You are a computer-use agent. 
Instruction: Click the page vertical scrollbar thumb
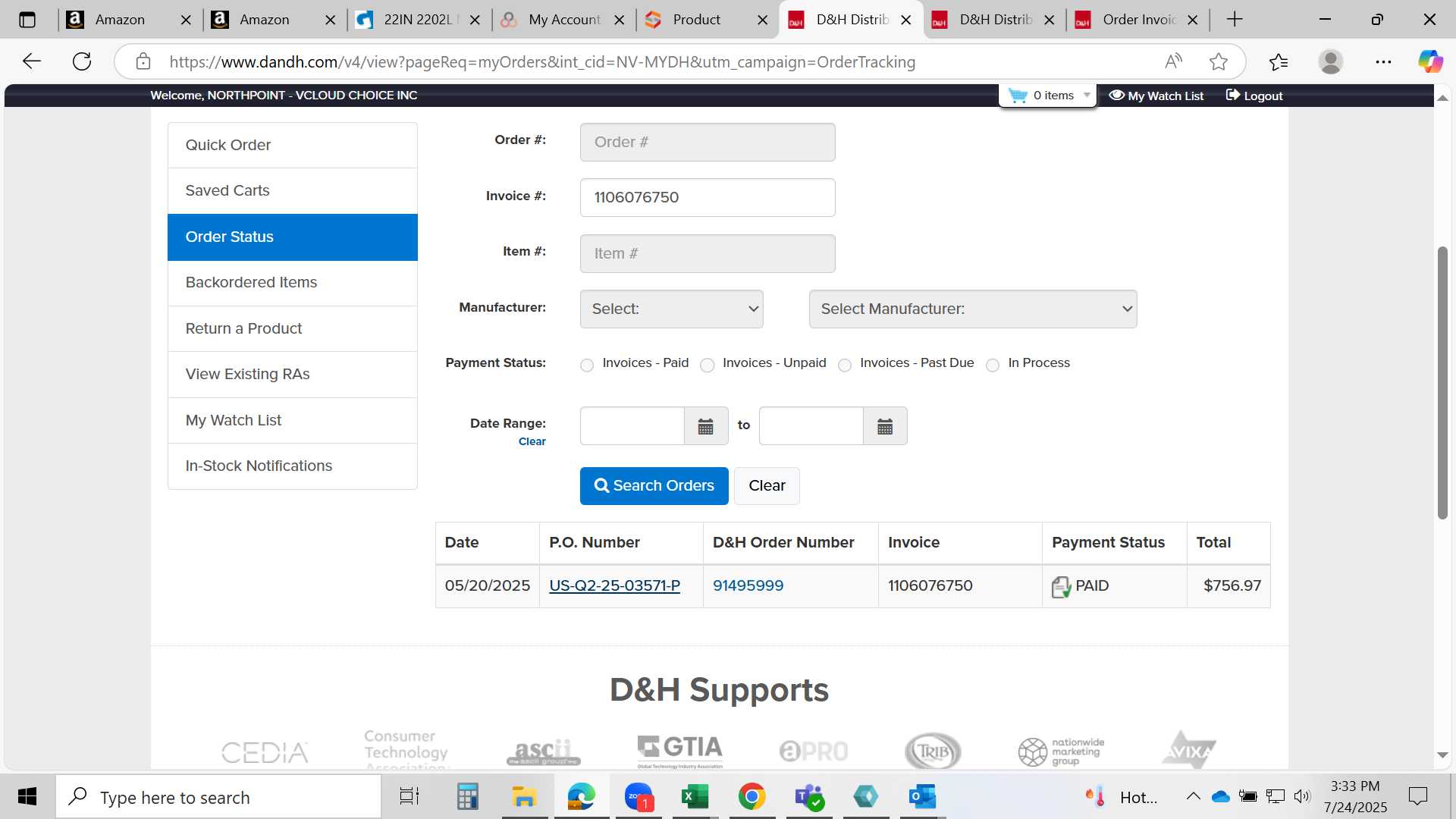[x=1443, y=383]
